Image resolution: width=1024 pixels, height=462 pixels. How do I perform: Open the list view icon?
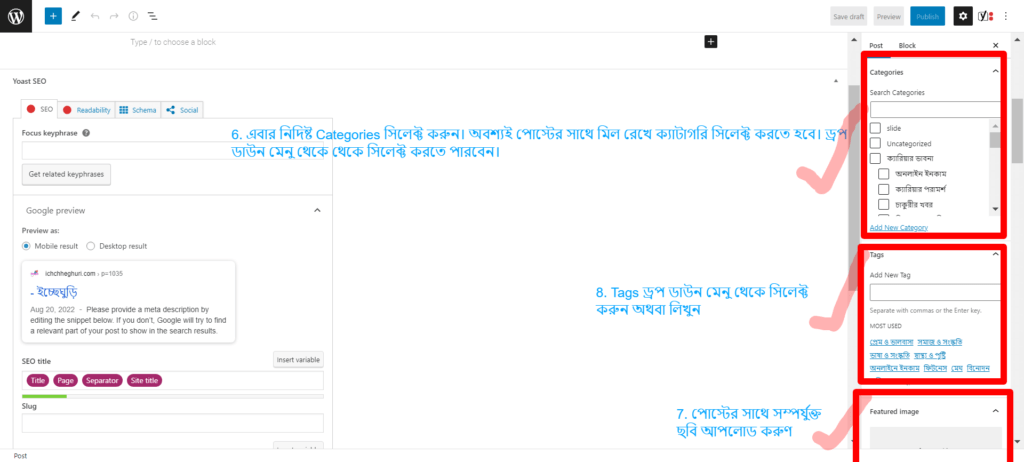[152, 16]
